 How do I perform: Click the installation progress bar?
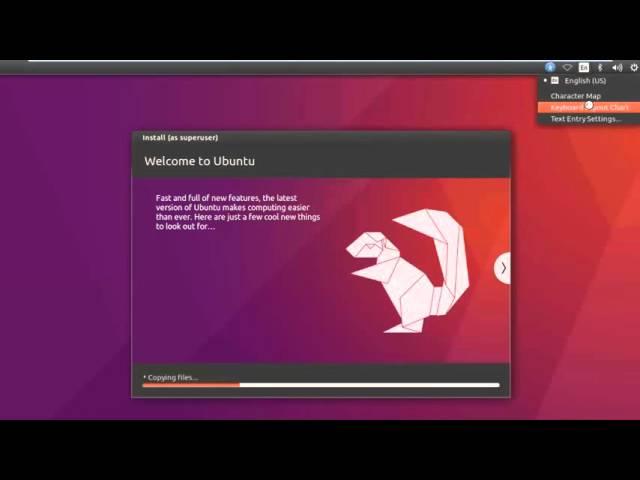321,385
